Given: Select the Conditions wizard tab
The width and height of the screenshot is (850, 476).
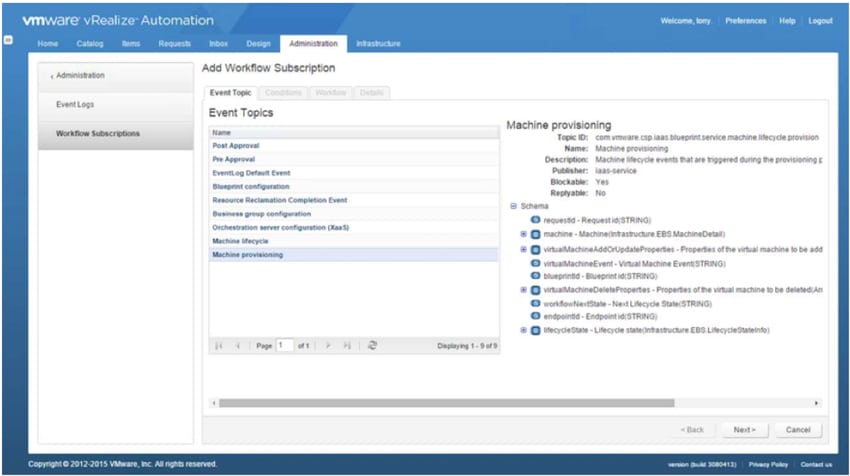Looking at the screenshot, I should [x=283, y=93].
